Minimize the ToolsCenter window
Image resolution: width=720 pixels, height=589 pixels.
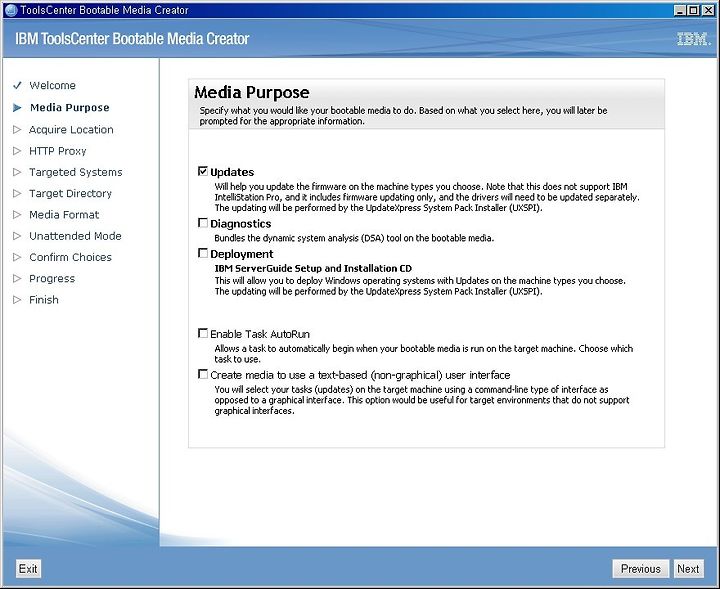680,10
